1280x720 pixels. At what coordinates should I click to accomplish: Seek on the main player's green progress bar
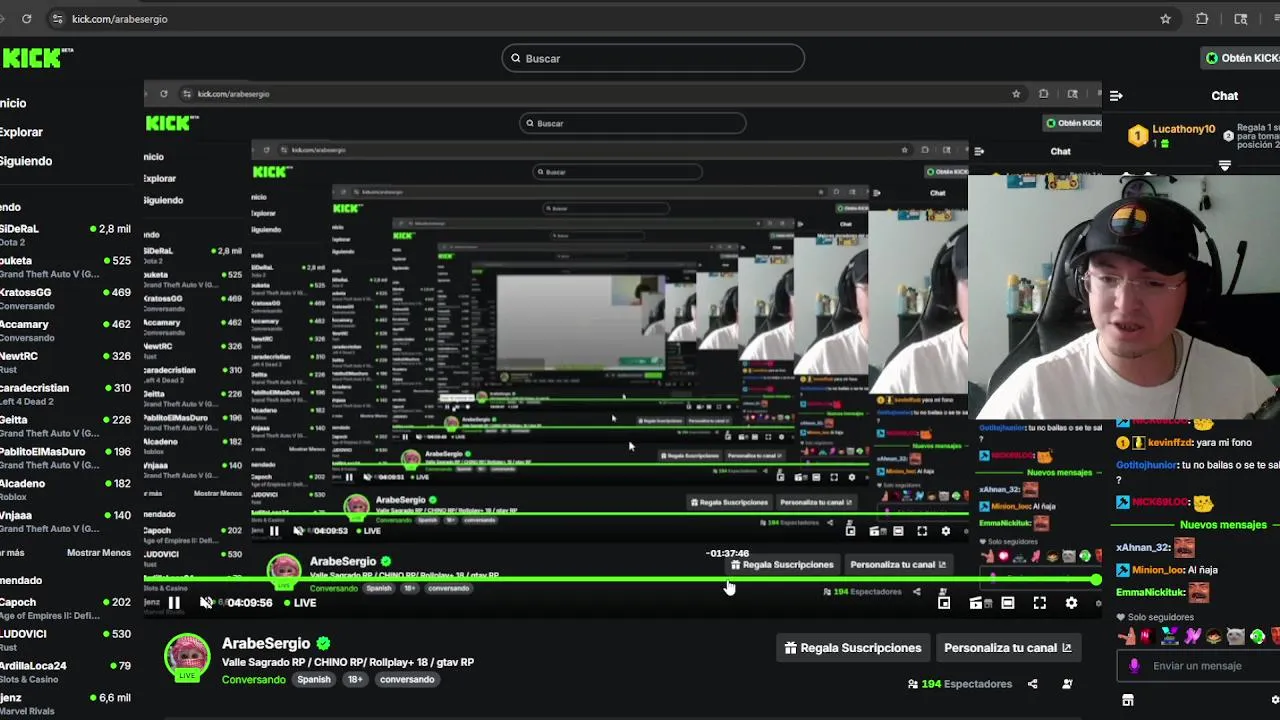pos(620,580)
